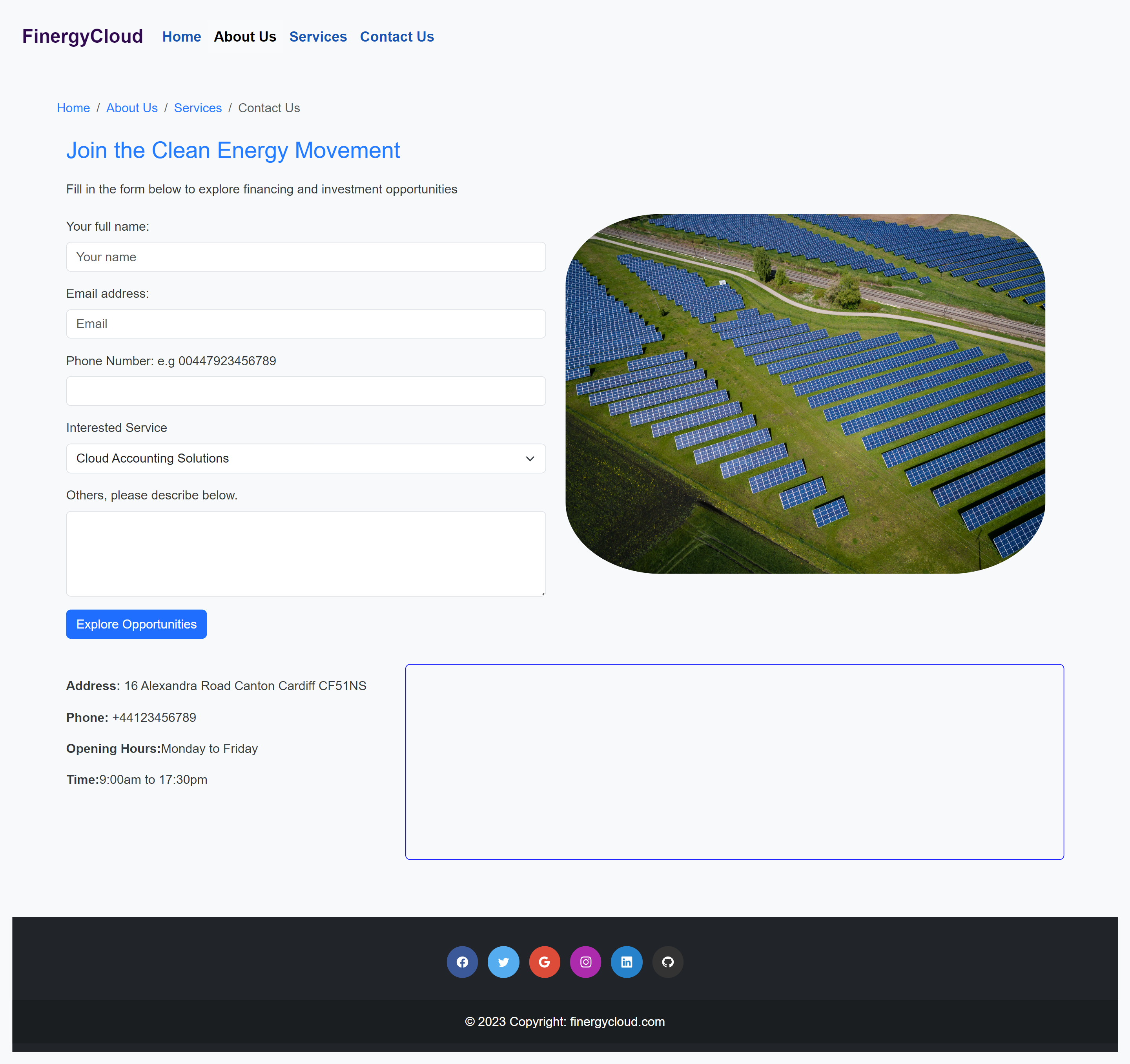The height and width of the screenshot is (1064, 1130).
Task: Click the About Us breadcrumb link
Action: (132, 108)
